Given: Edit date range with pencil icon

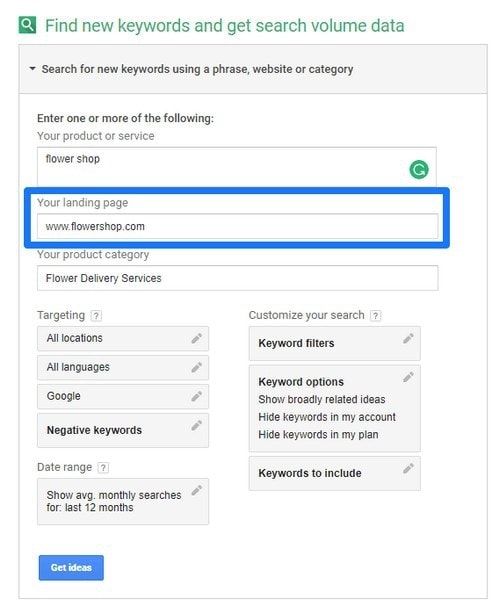Looking at the screenshot, I should click(x=196, y=490).
